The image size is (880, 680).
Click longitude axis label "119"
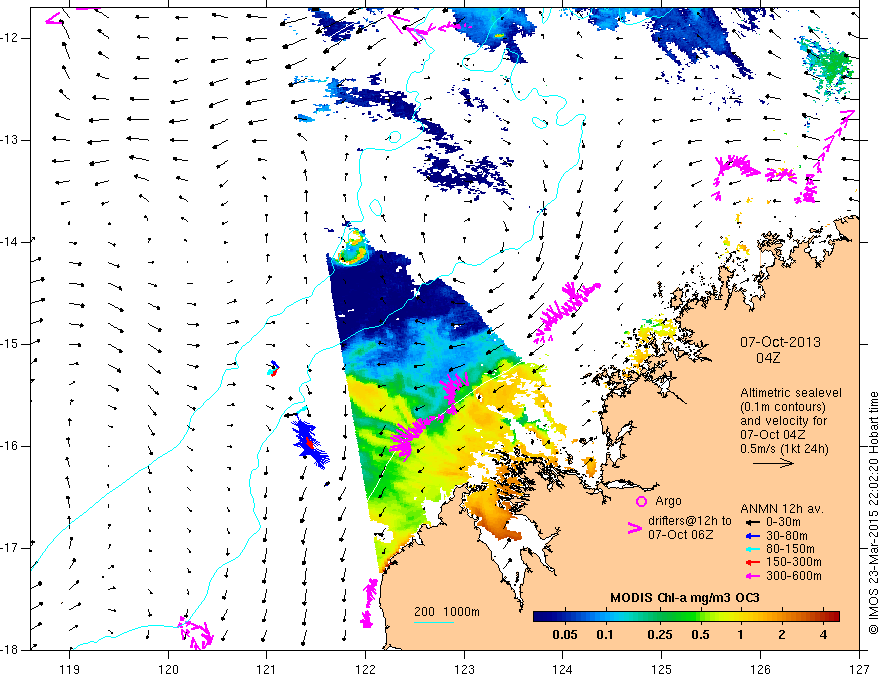[70, 669]
